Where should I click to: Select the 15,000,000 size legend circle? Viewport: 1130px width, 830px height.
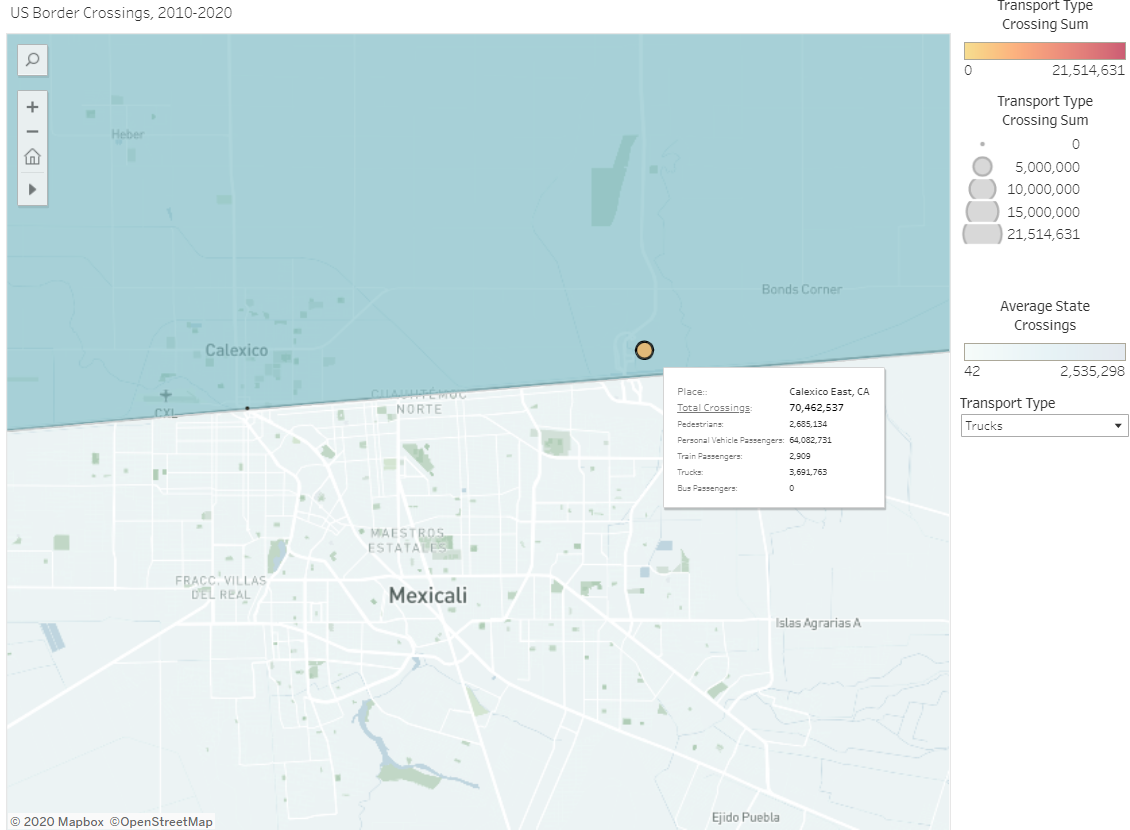tap(981, 211)
